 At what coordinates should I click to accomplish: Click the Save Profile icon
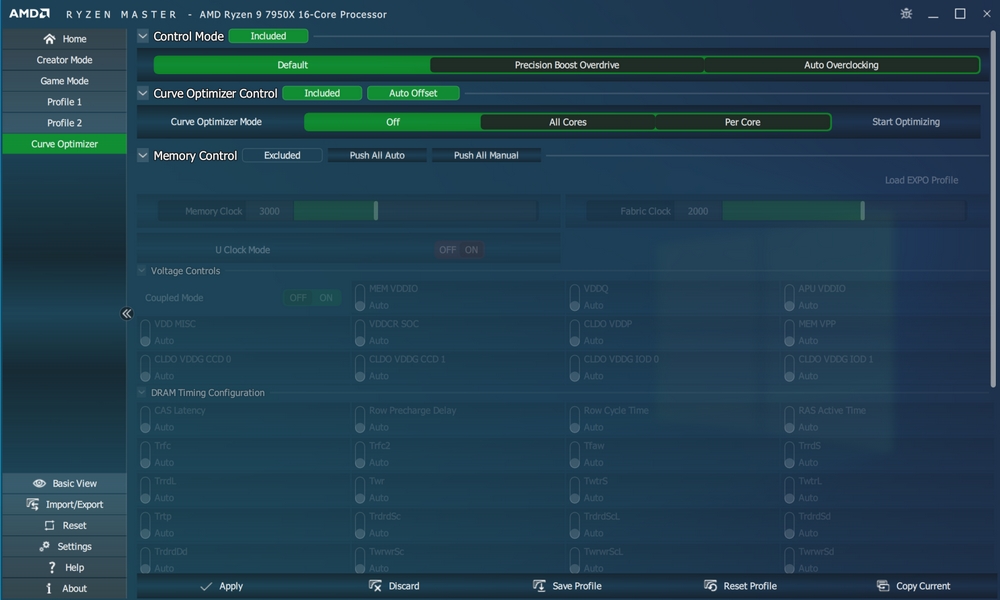point(539,586)
